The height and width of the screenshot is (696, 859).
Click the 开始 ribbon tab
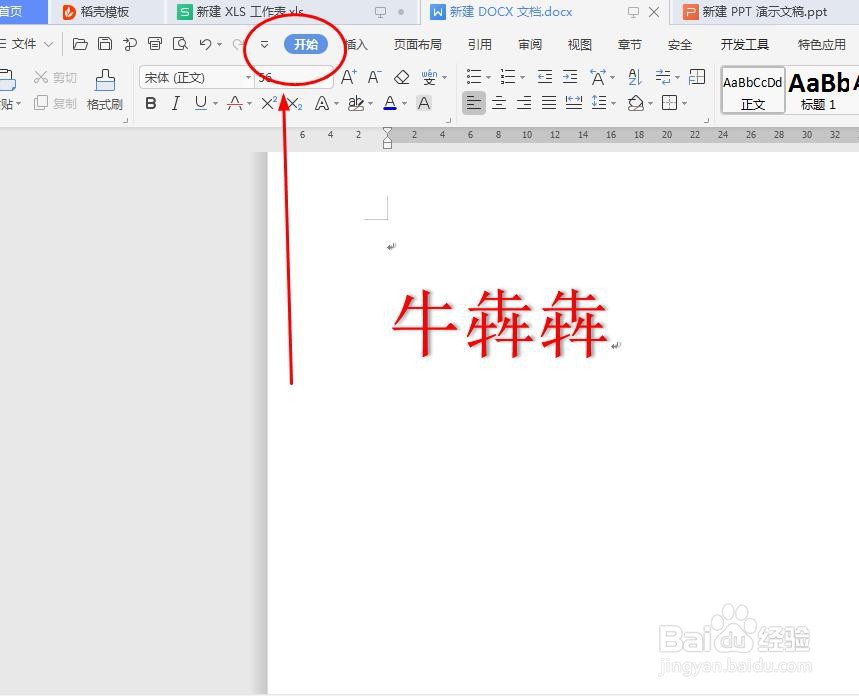[306, 44]
